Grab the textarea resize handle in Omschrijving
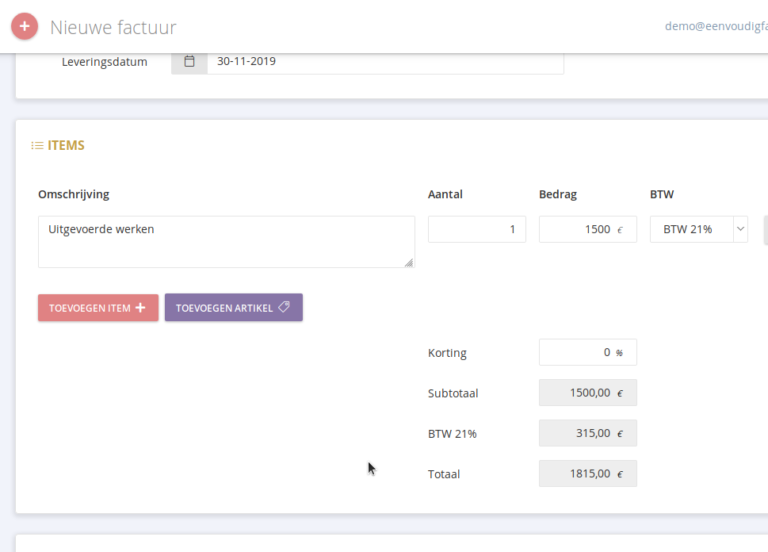 pos(408,262)
